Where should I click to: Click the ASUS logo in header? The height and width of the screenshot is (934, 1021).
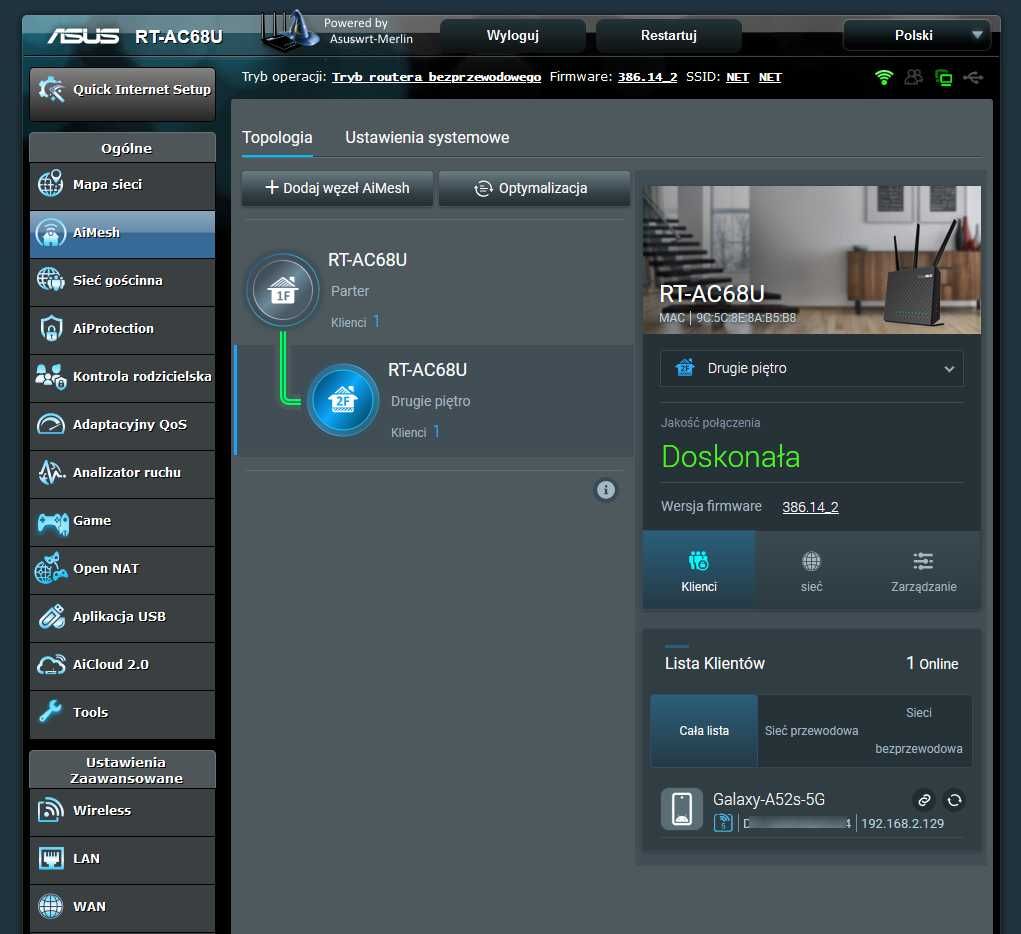point(83,36)
